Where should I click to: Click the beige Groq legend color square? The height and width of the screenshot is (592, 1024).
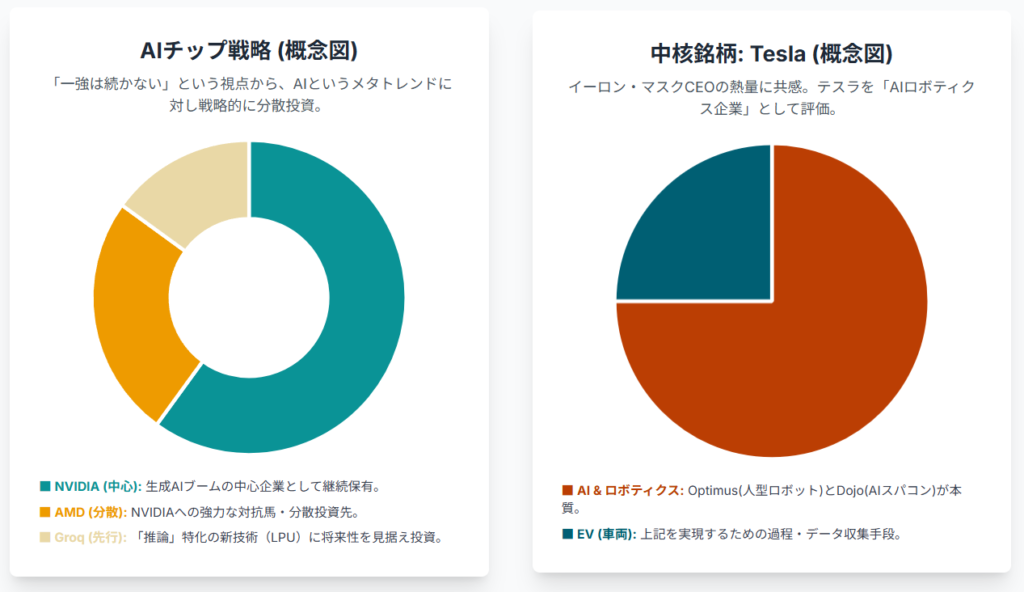45,537
